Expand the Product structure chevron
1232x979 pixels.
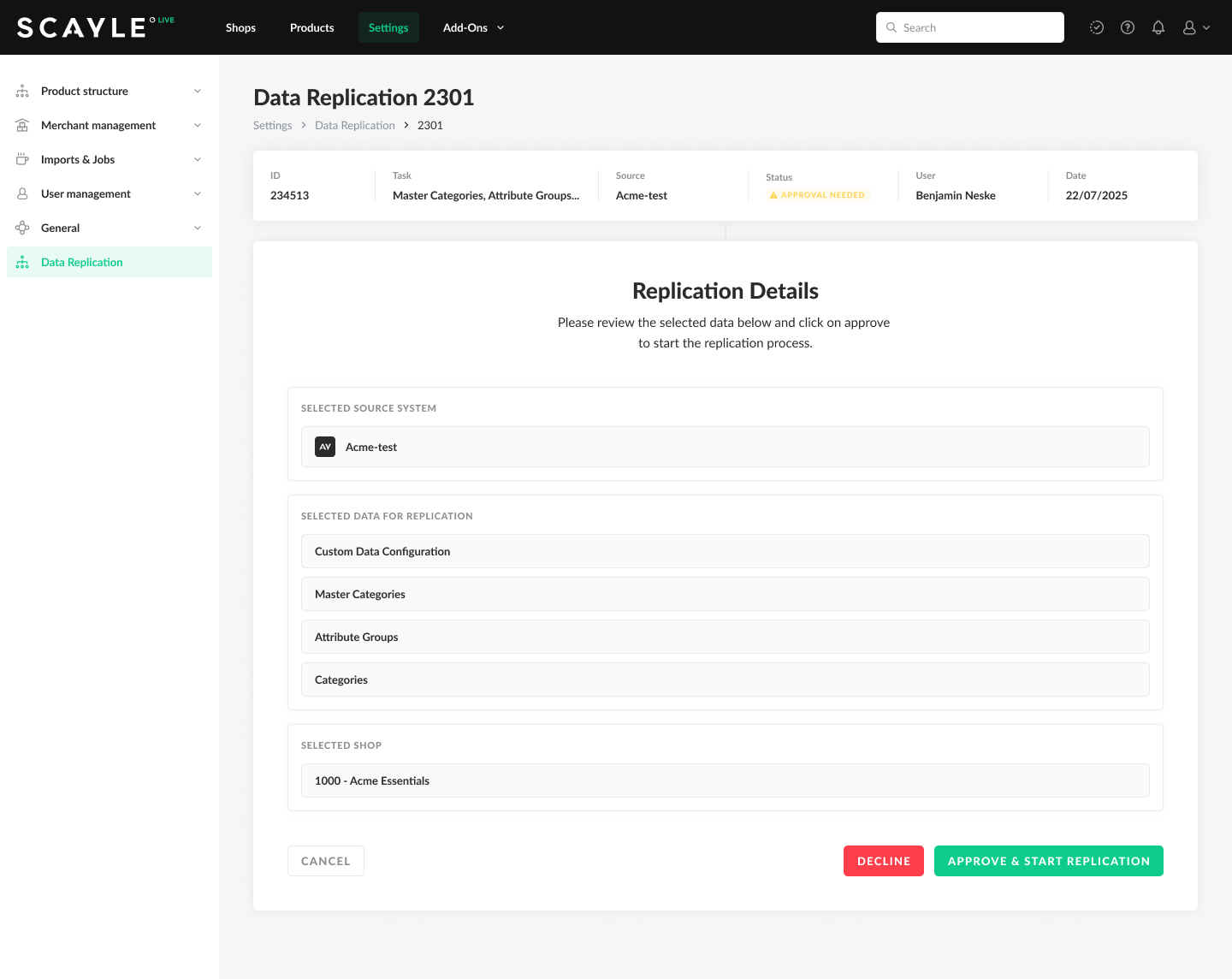click(198, 91)
